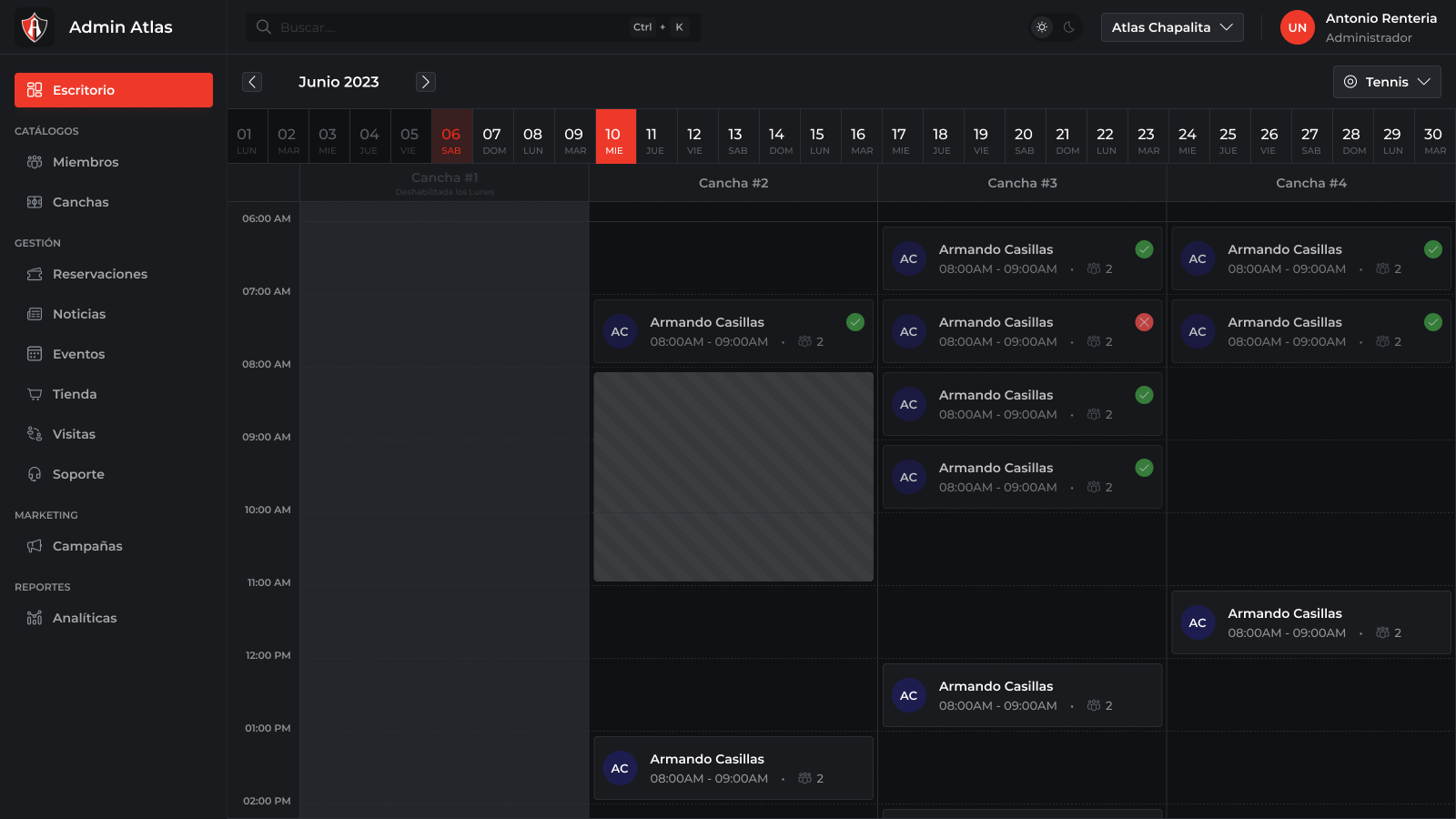1456x819 pixels.
Task: Click the Noticias newspaper icon
Action: click(x=35, y=314)
